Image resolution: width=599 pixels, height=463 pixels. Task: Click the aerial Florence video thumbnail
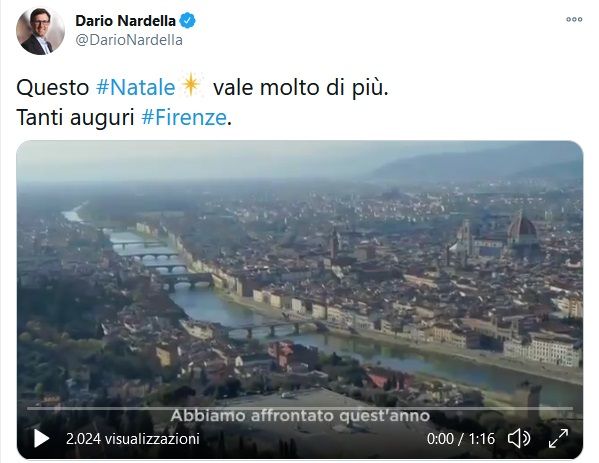click(300, 275)
